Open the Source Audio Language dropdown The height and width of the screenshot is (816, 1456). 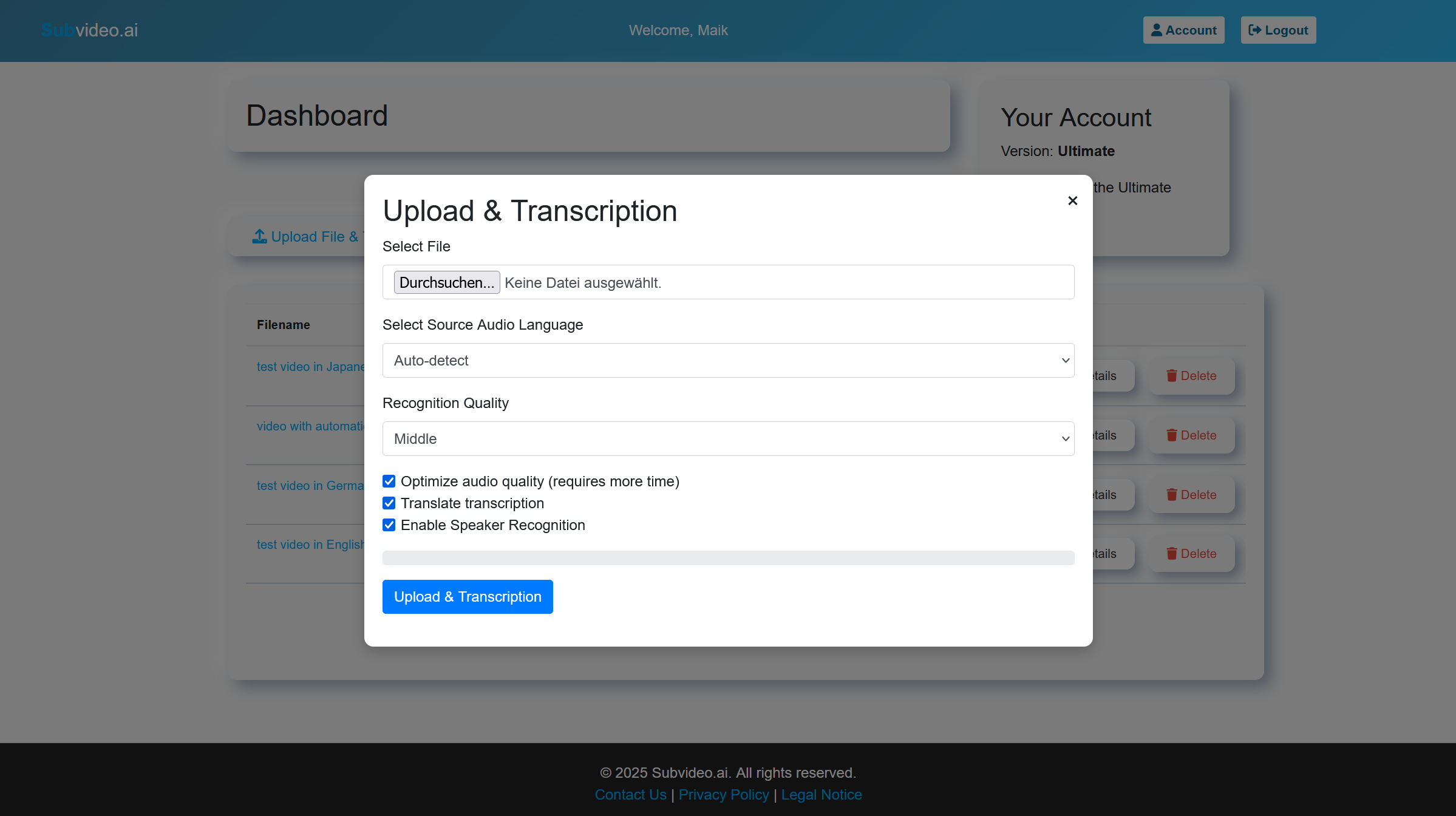coord(728,361)
